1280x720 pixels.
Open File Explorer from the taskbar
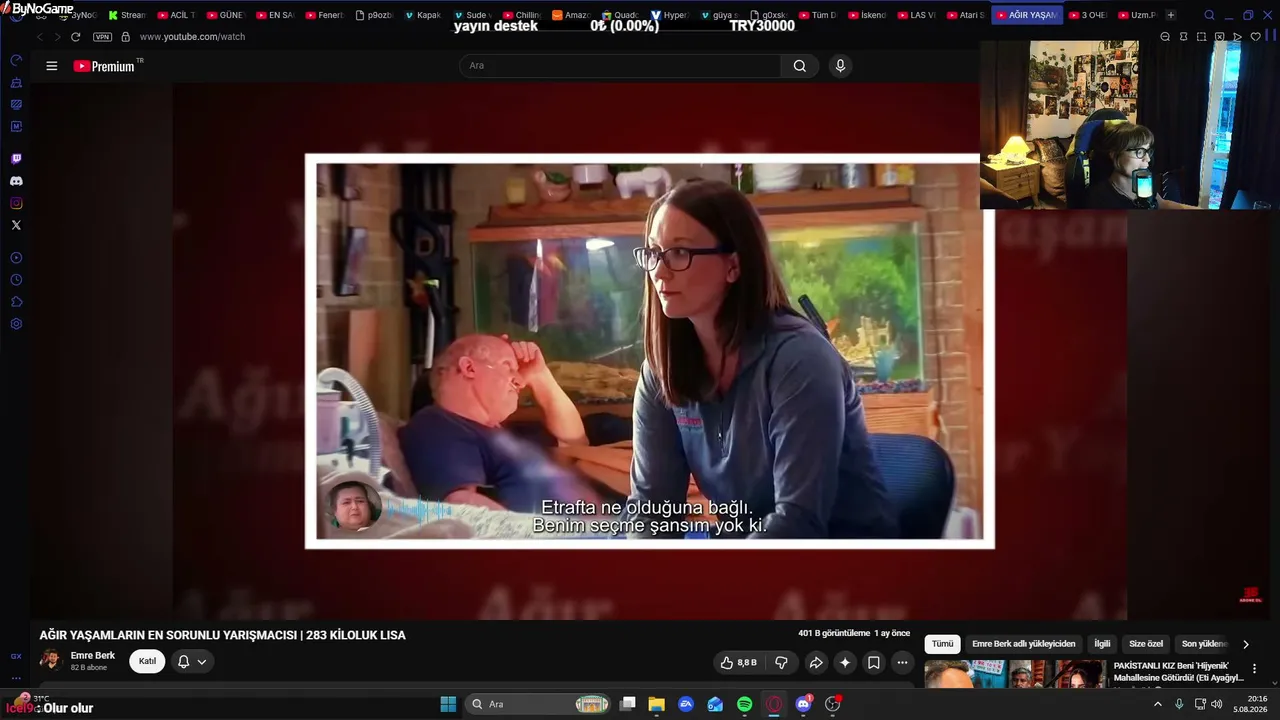[x=657, y=704]
